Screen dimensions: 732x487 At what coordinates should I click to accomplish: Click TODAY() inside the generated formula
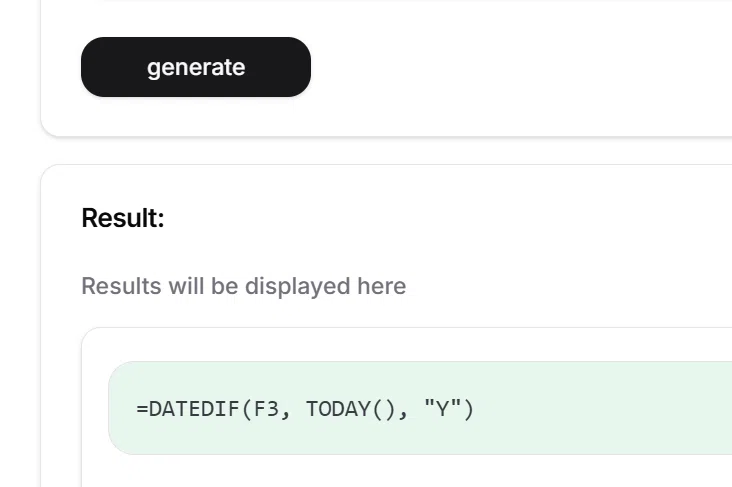click(351, 409)
